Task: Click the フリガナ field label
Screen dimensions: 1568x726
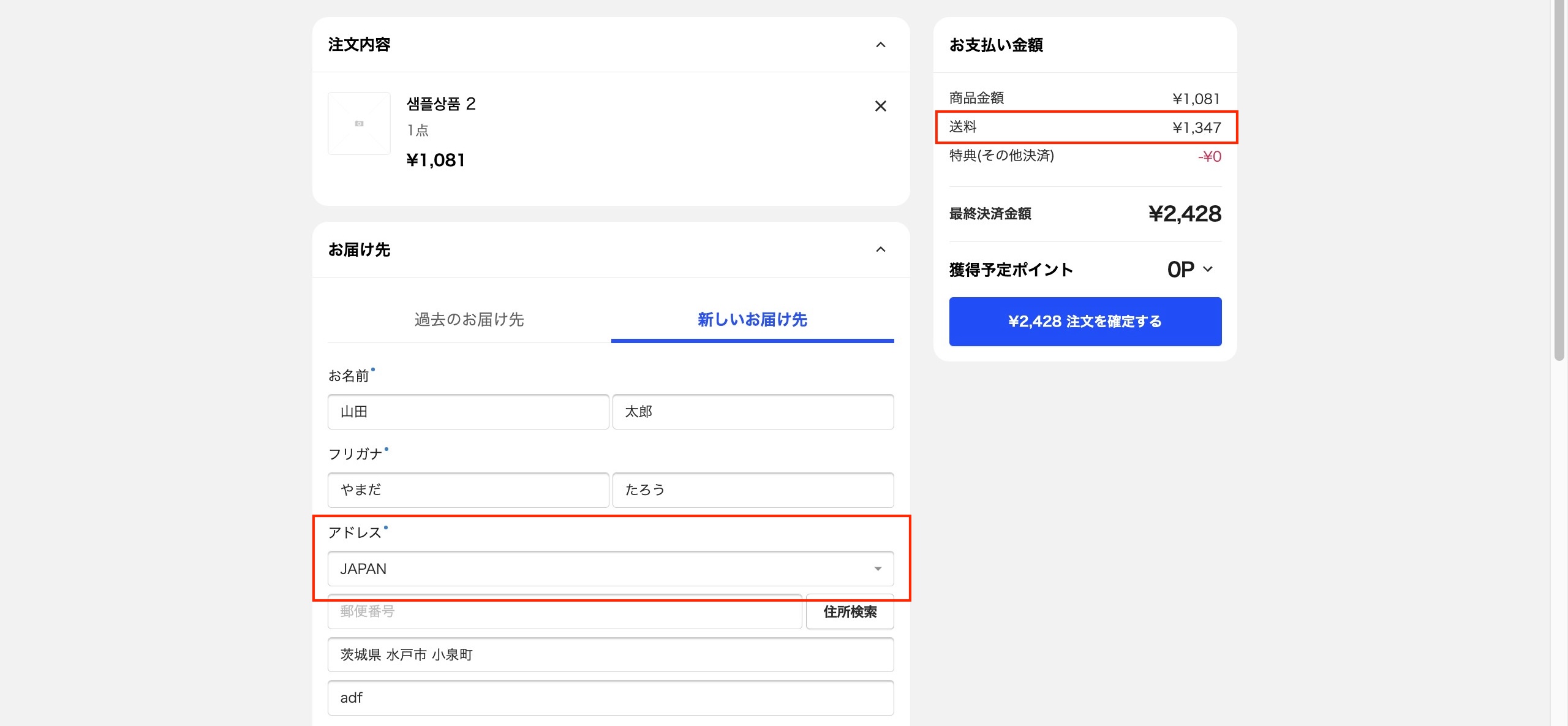Action: (355, 454)
